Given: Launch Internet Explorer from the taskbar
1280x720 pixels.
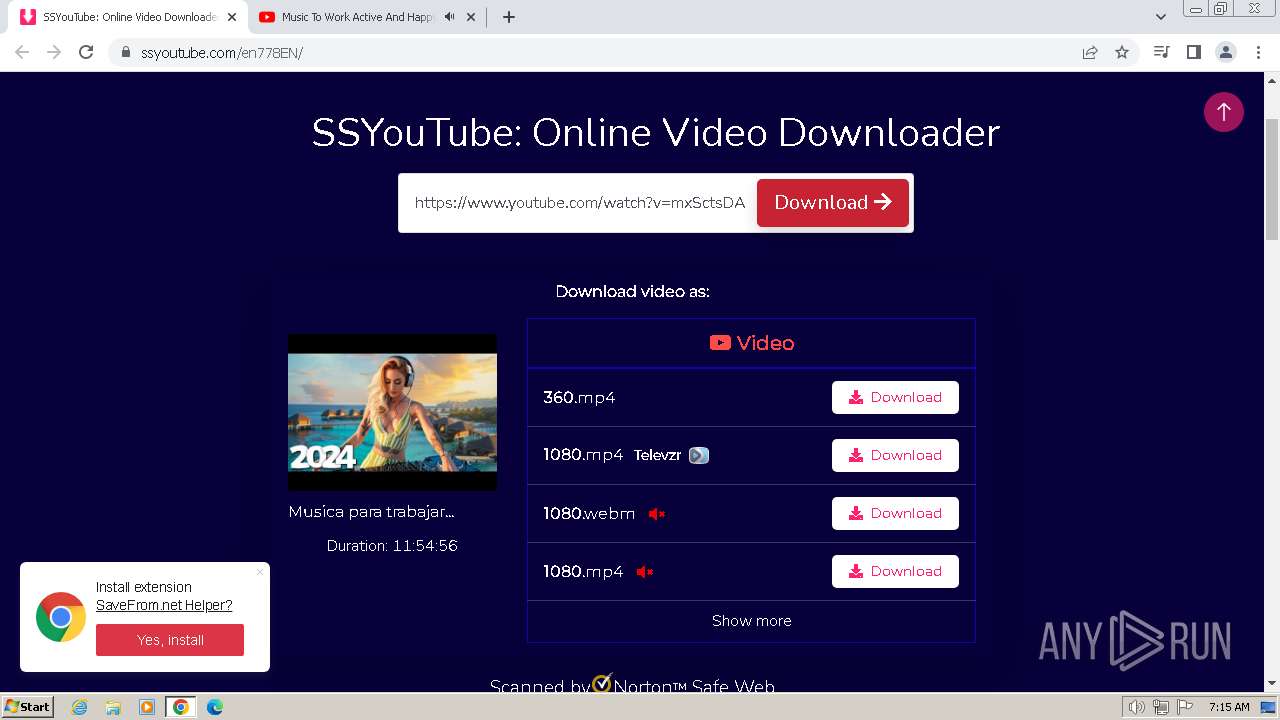Looking at the screenshot, I should [x=80, y=707].
